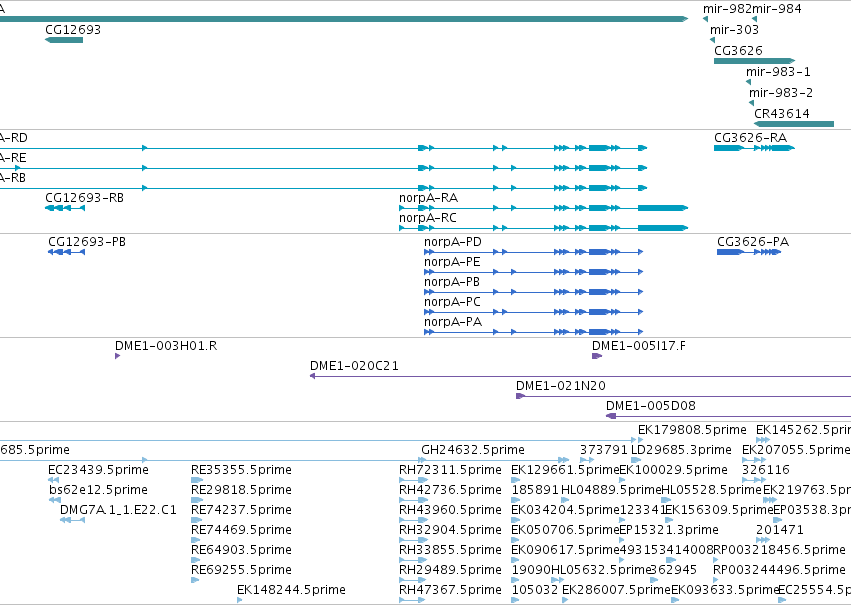Open the GH24632.5prime EST label
The height and width of the screenshot is (605, 851).
point(473,450)
